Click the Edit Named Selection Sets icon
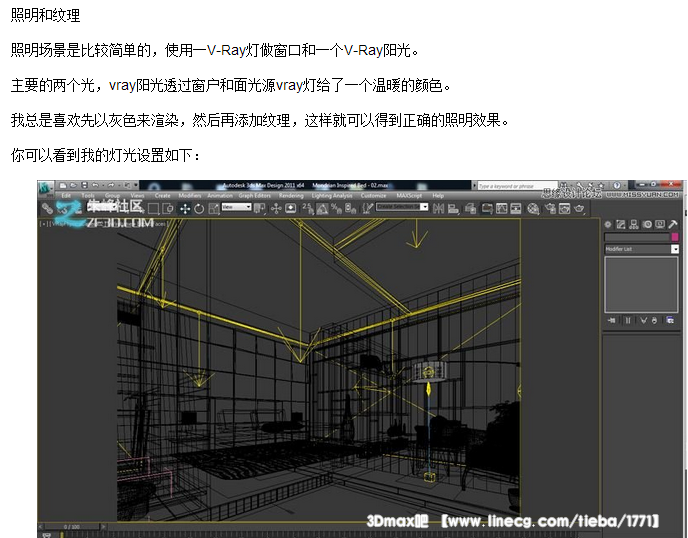 (x=367, y=209)
